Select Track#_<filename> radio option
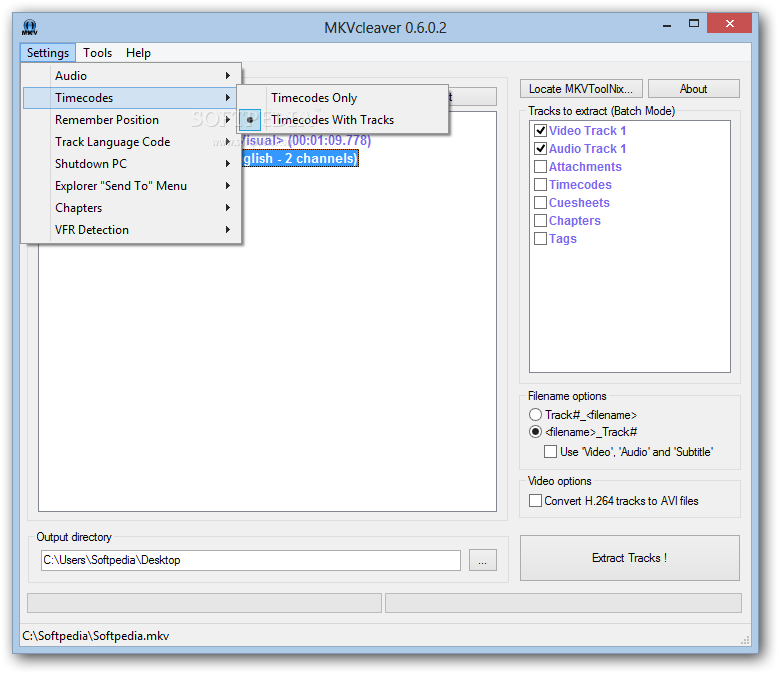The image size is (779, 674). click(x=535, y=415)
